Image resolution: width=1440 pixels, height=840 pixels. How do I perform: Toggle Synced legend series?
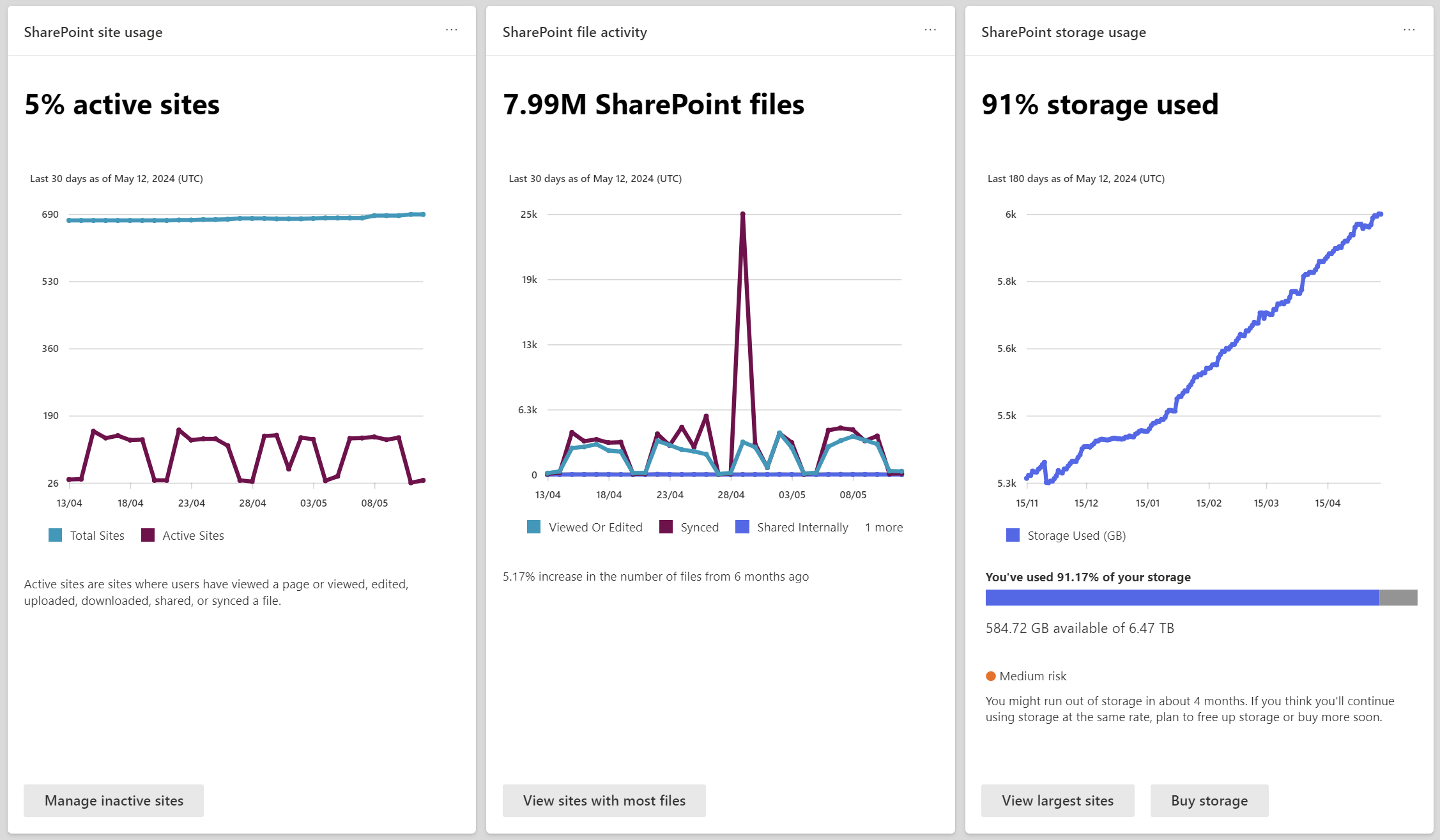click(x=689, y=527)
